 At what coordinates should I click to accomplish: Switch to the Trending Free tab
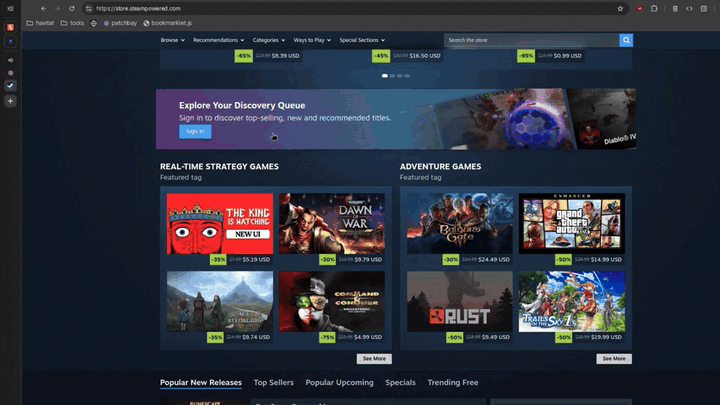pos(453,382)
